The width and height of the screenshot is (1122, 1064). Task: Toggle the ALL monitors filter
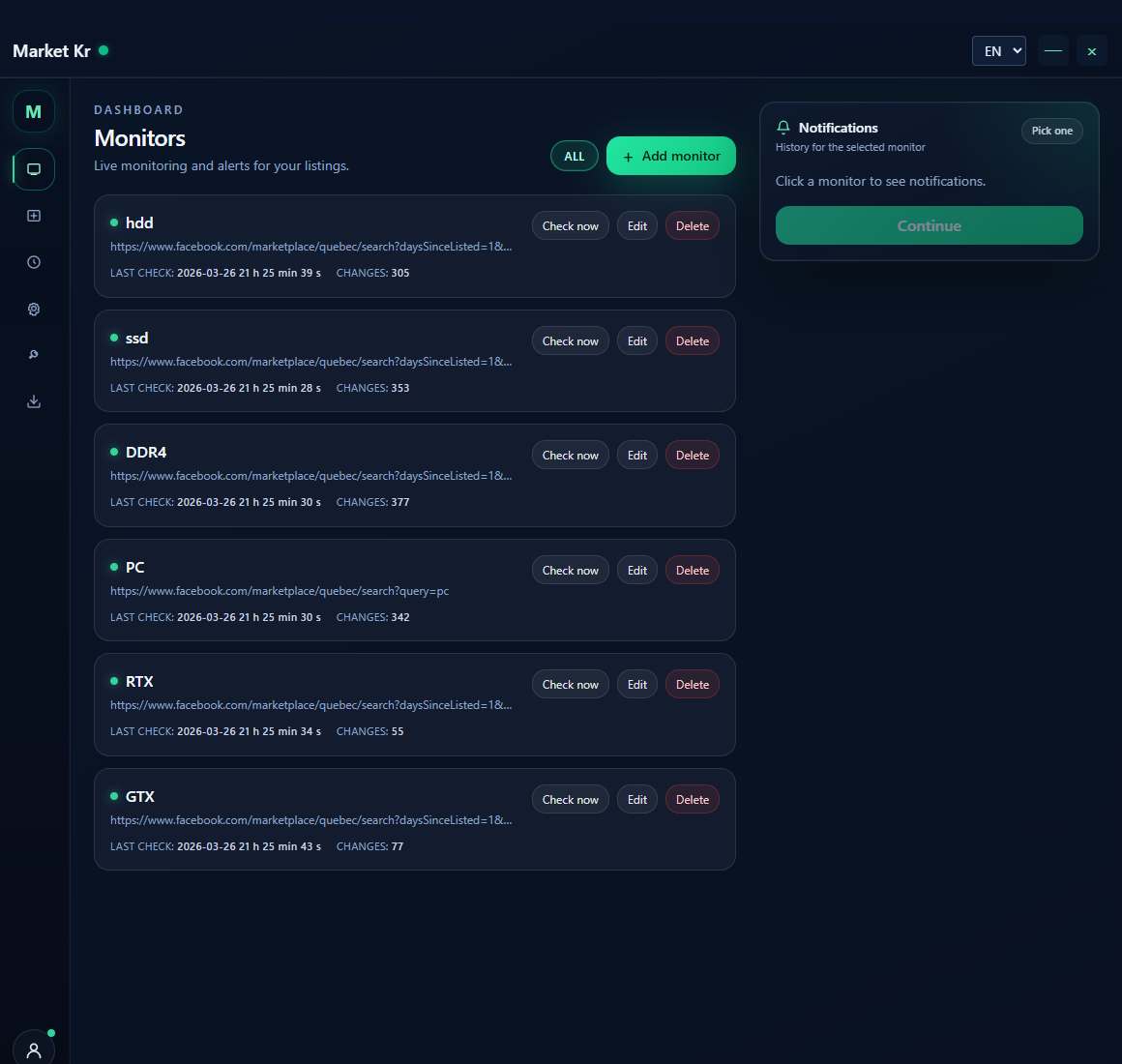pos(574,156)
